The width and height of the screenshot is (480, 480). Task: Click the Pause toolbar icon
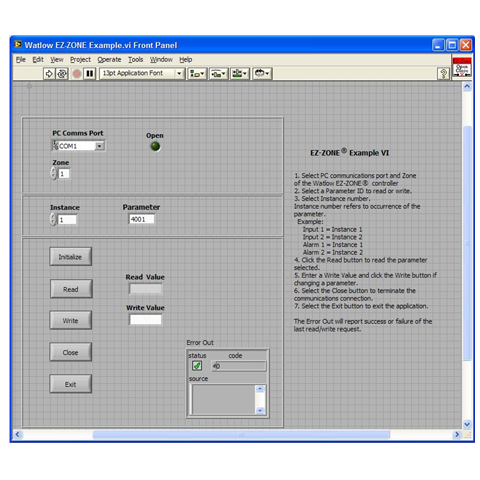click(89, 73)
